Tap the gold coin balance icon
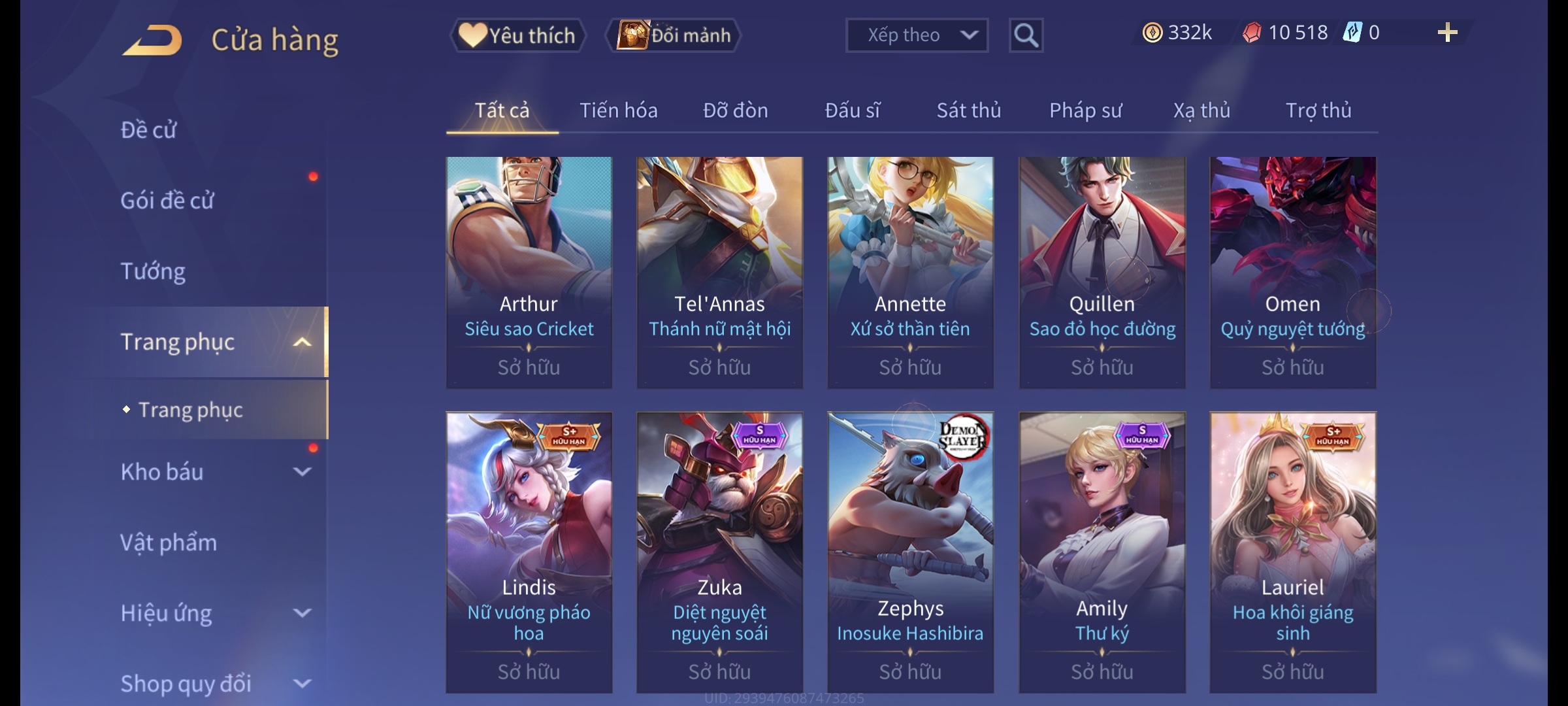The height and width of the screenshot is (706, 1568). [x=1152, y=33]
